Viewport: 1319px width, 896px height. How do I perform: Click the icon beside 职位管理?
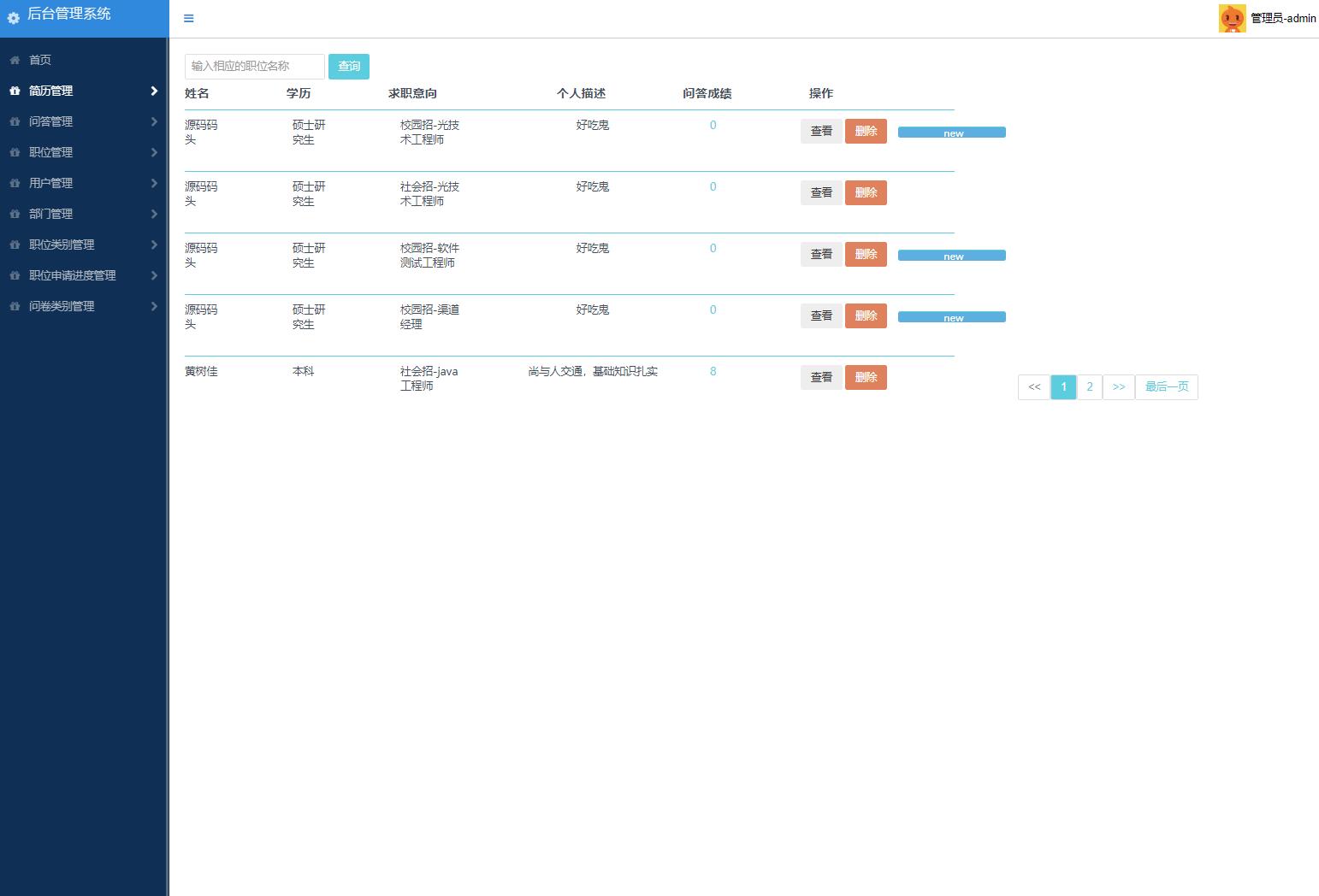click(15, 152)
